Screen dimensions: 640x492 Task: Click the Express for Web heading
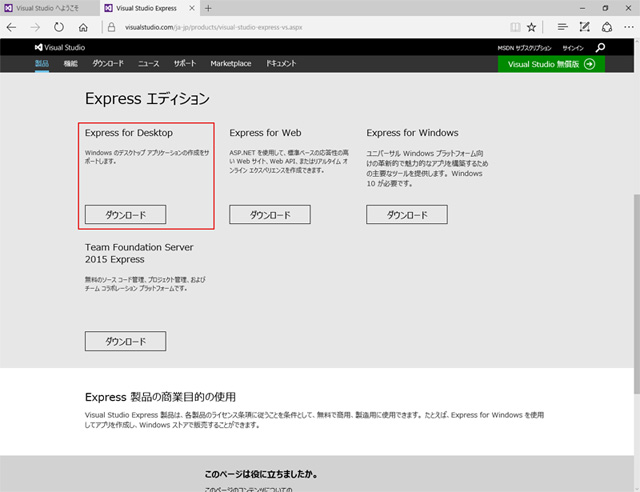[265, 133]
